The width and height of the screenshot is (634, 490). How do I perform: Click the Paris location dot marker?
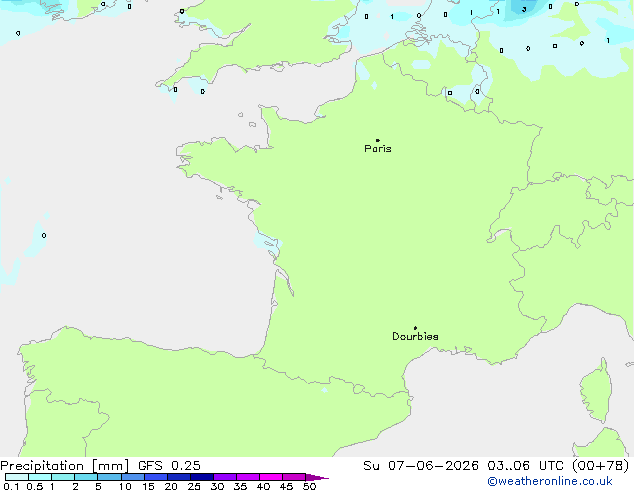coord(378,140)
